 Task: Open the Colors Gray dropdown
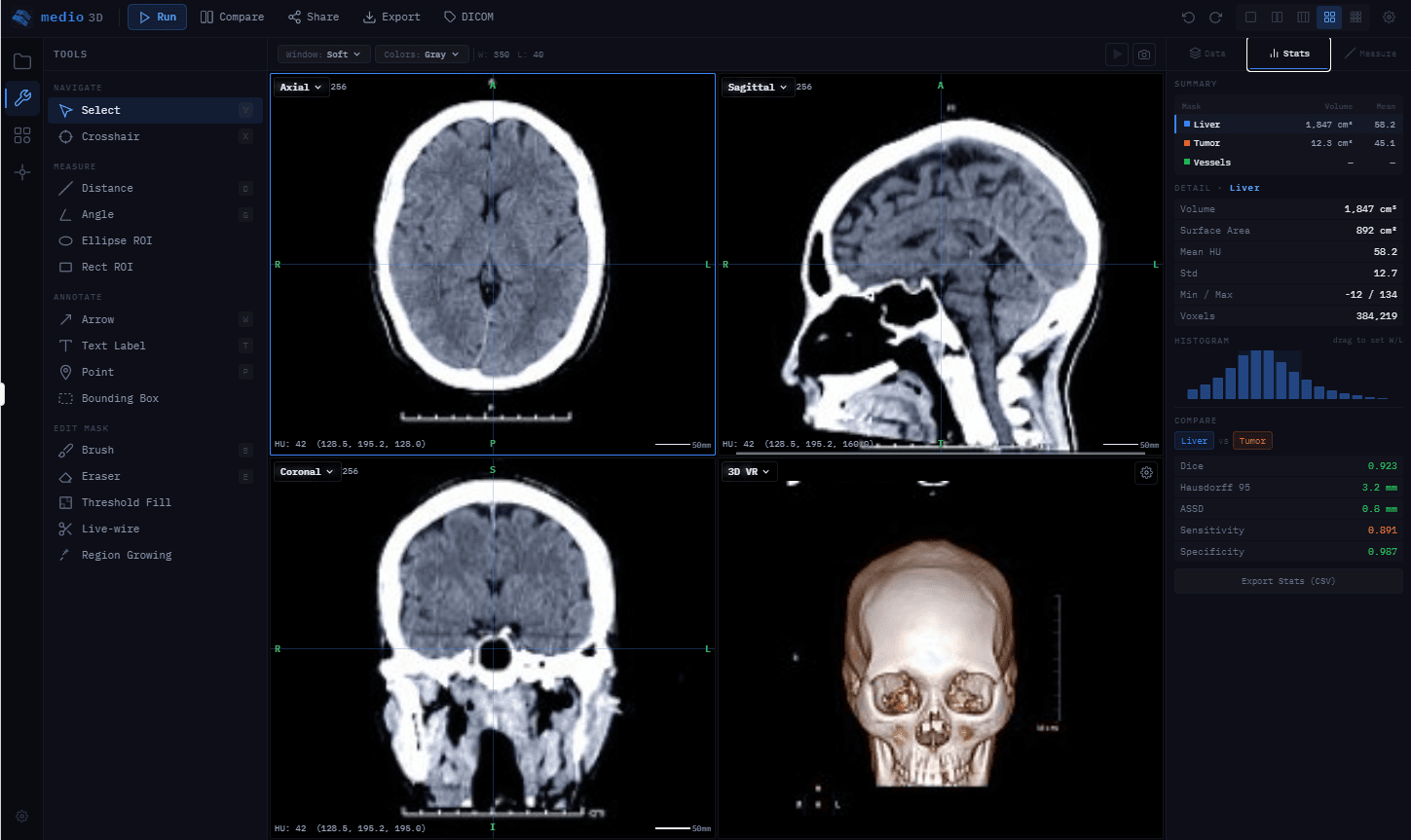tap(421, 54)
